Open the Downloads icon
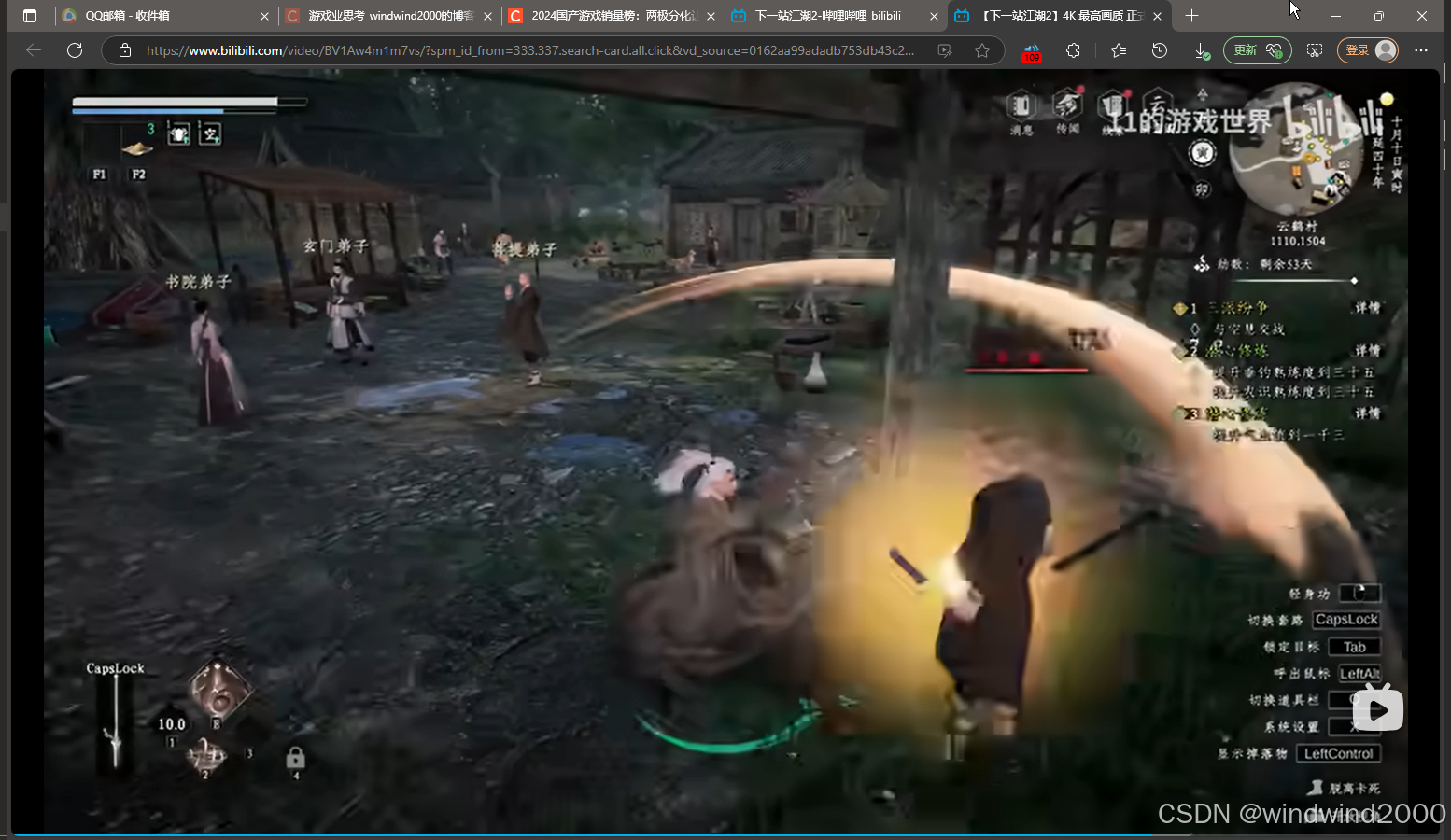1451x840 pixels. pos(1203,50)
